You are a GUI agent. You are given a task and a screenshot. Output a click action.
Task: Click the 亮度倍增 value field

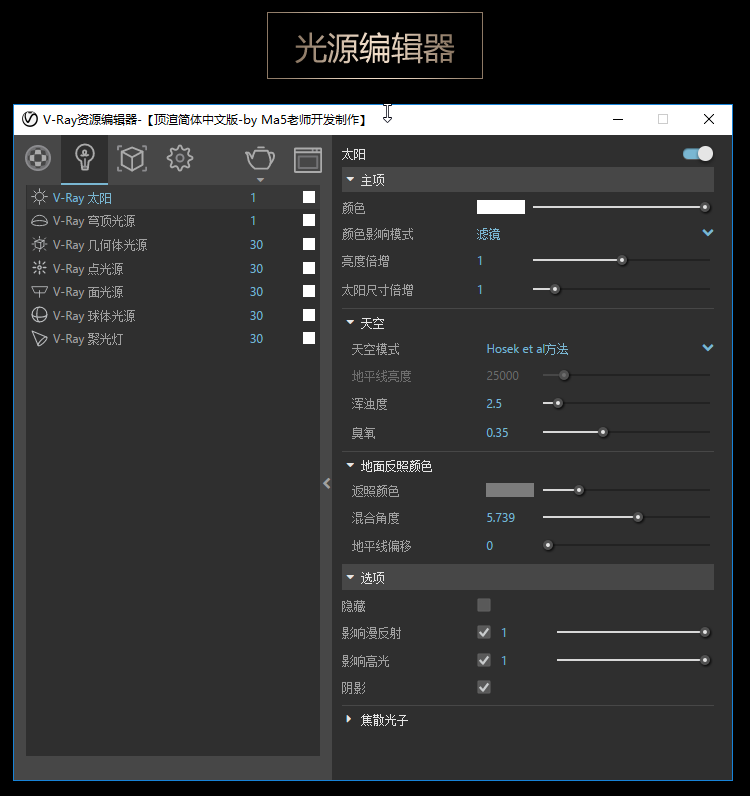tap(480, 261)
